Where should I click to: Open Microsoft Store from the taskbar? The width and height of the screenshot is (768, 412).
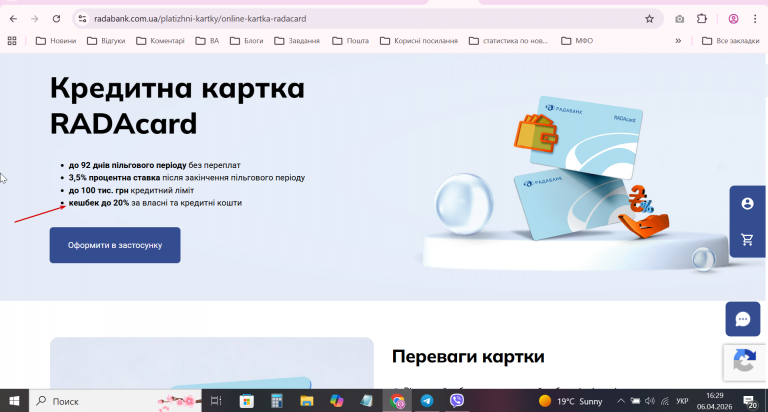click(x=246, y=401)
